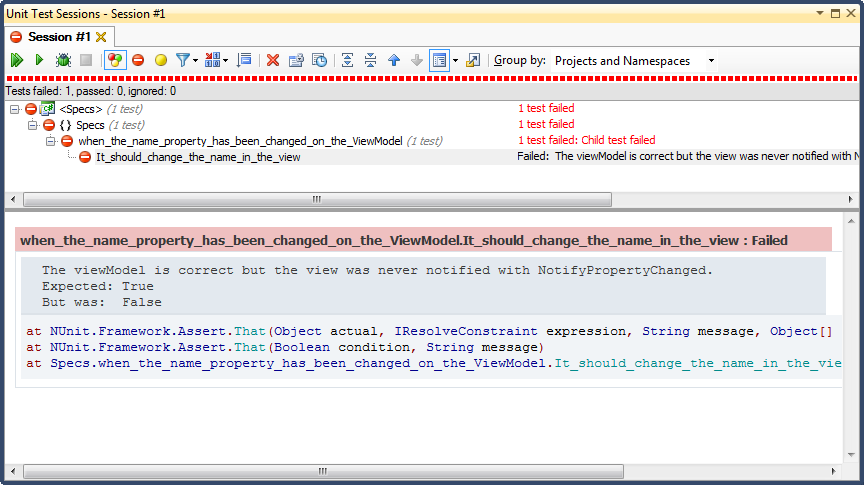864x485 pixels.
Task: Collapse the Specs namespace node
Action: pyautogui.click(x=33, y=125)
